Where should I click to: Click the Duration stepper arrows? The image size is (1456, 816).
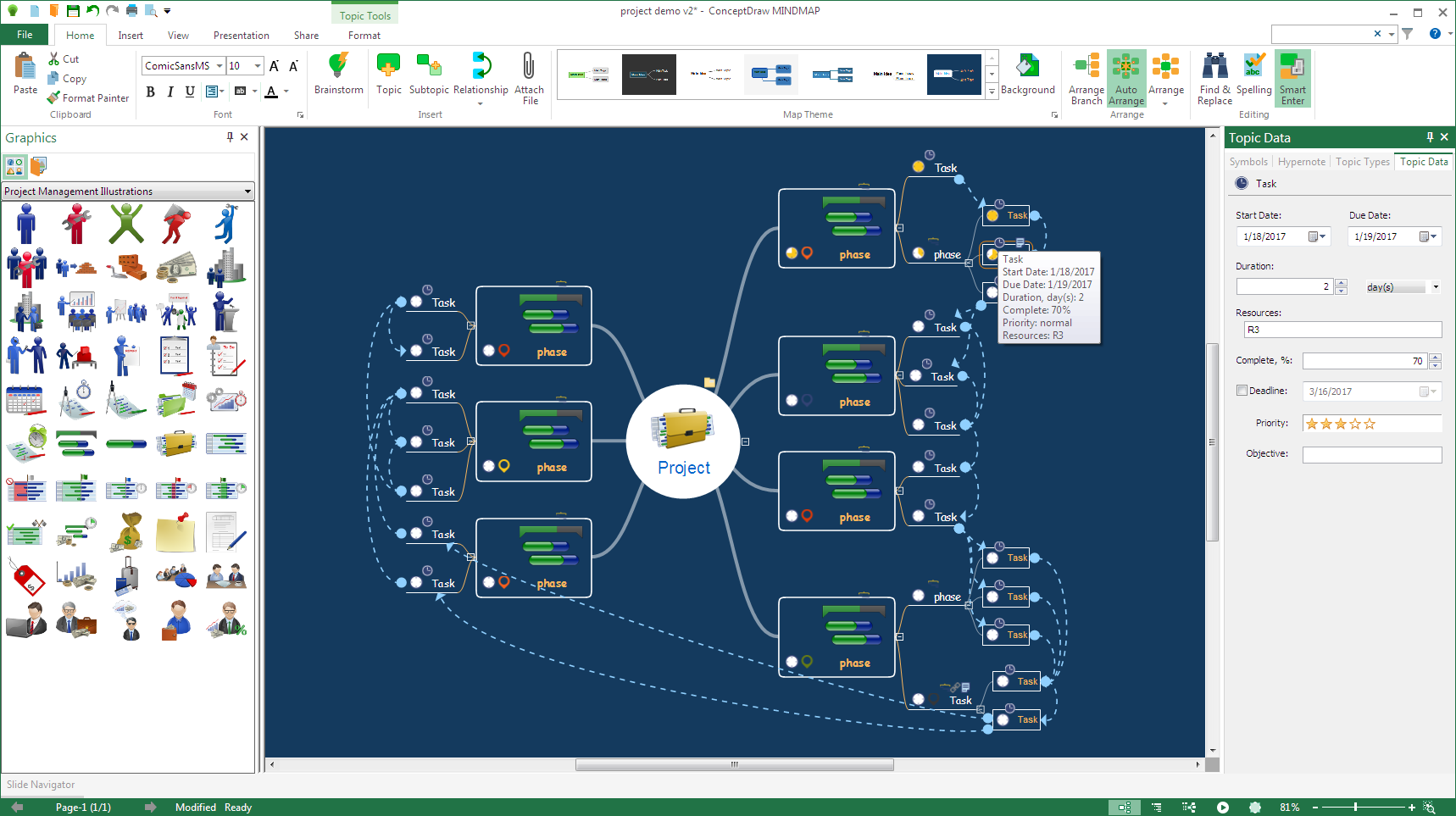1341,286
